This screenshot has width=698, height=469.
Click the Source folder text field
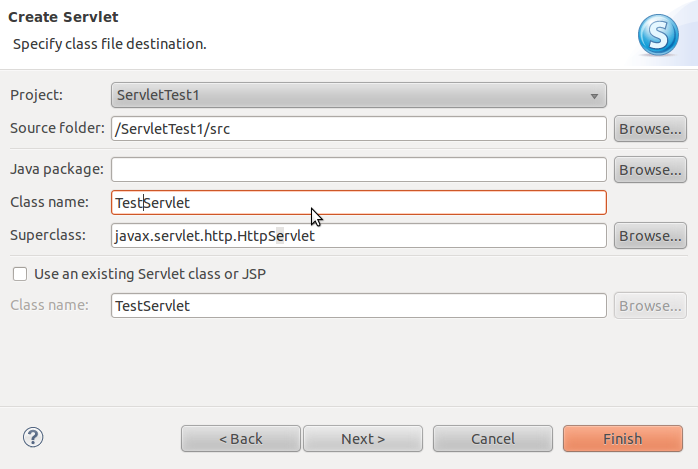[x=359, y=129]
